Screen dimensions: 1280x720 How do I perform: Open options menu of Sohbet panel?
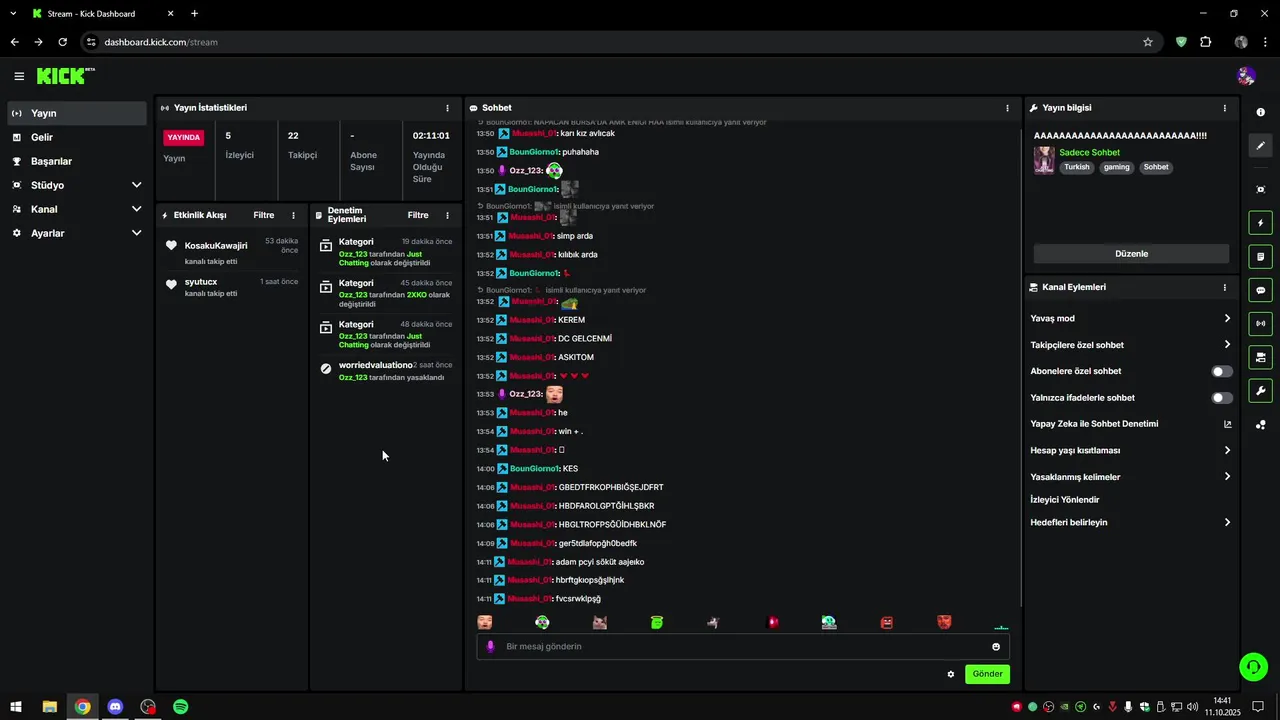1007,108
